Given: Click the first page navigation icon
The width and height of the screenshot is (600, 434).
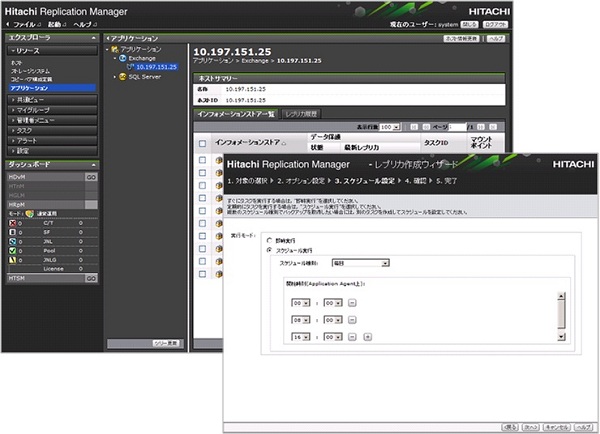Looking at the screenshot, I should point(414,127).
